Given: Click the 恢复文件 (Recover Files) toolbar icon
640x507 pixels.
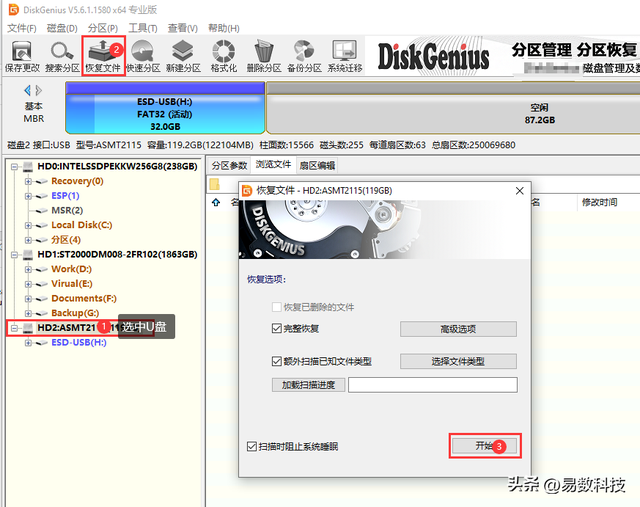Looking at the screenshot, I should (x=103, y=56).
